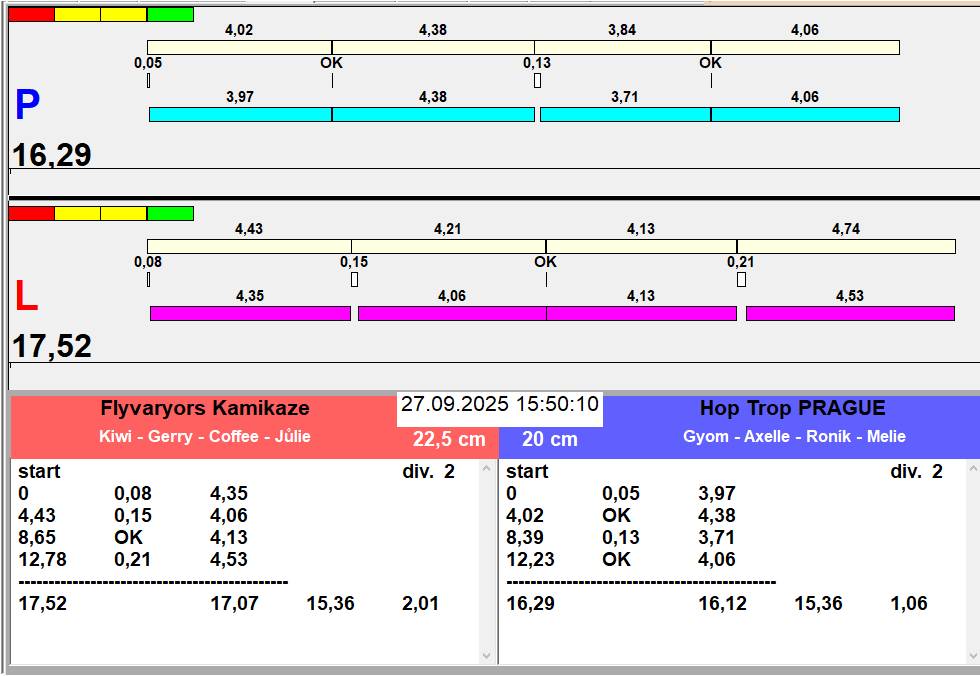Click the green start light in lane L

tap(171, 214)
